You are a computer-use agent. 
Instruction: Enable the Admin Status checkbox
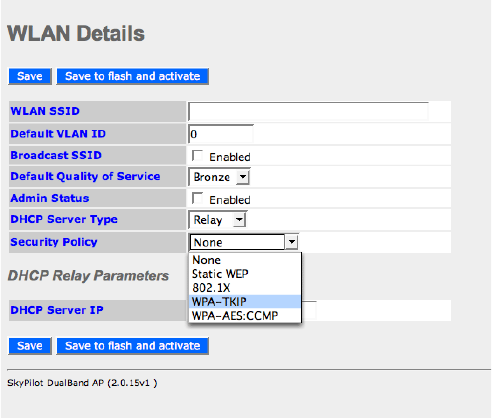click(197, 198)
